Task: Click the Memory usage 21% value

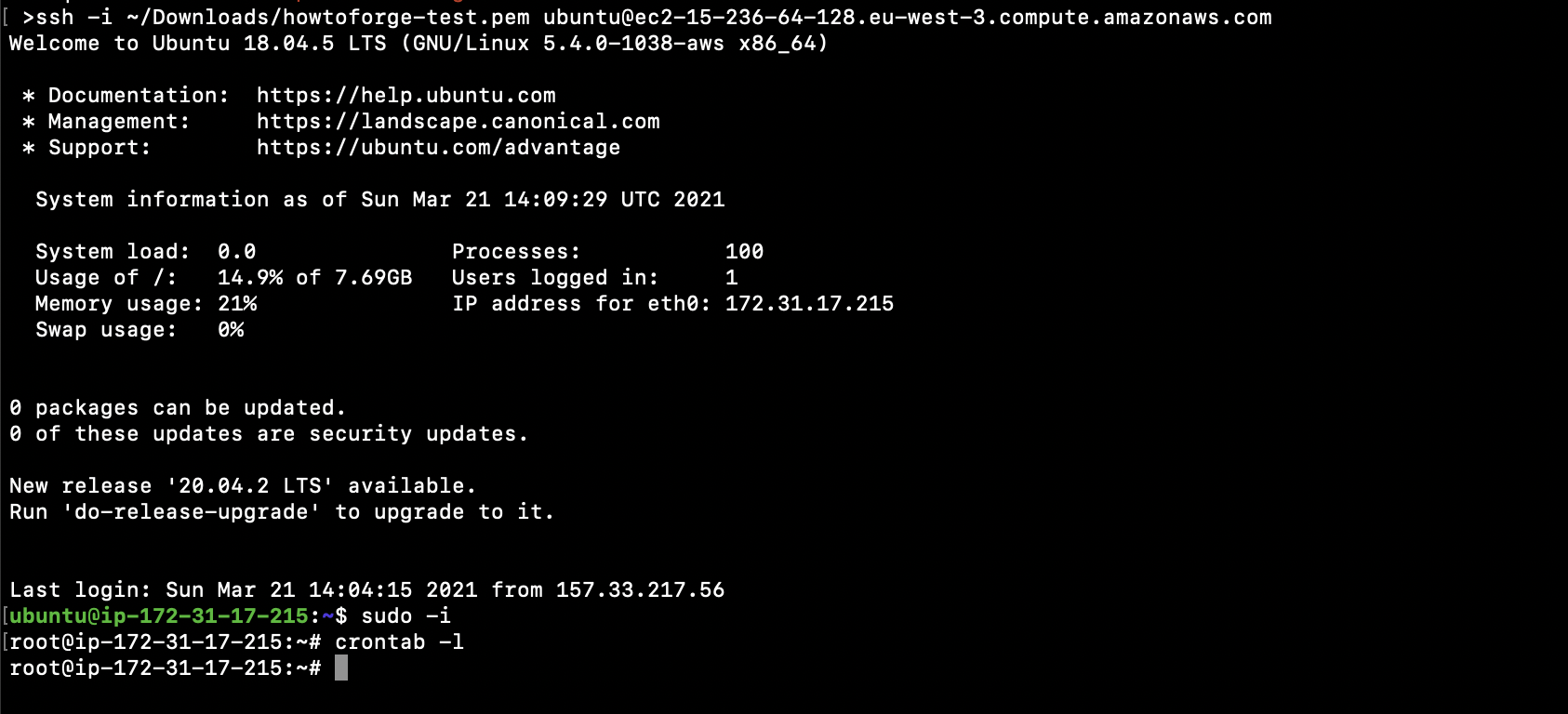Action: 237,304
